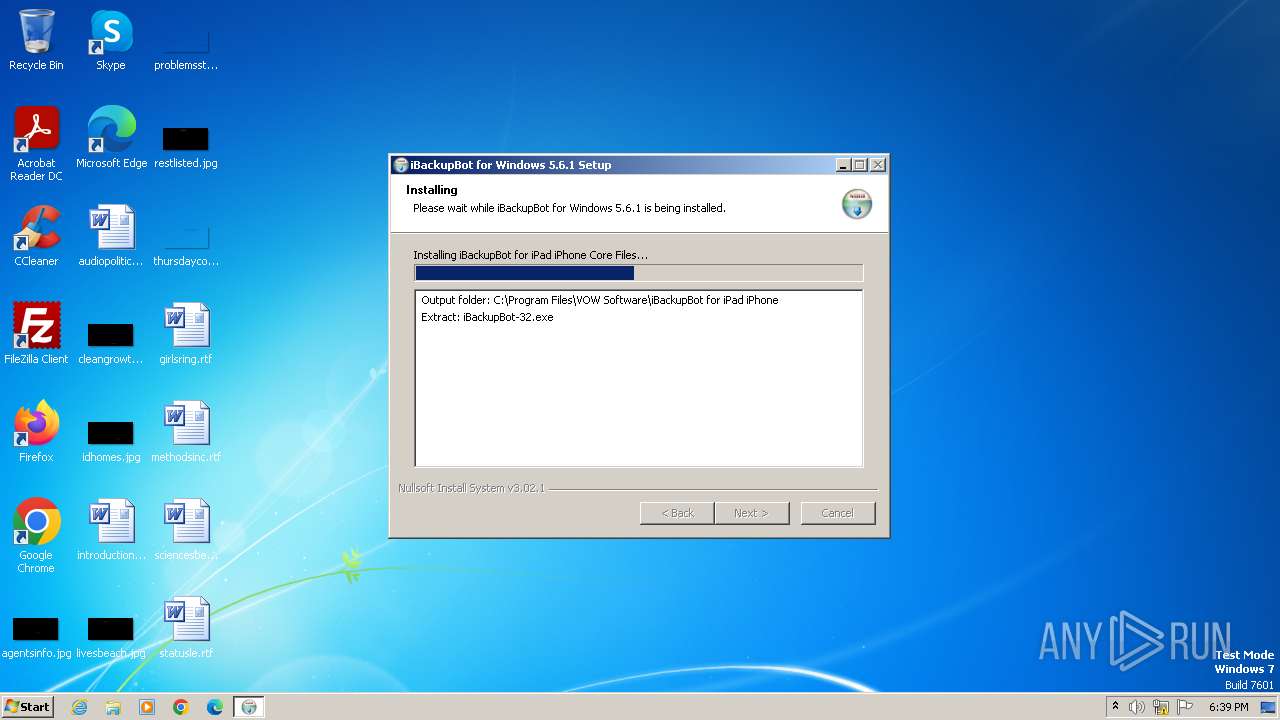Image resolution: width=1280 pixels, height=720 pixels.
Task: Open the Skype desktop shortcut
Action: point(111,40)
